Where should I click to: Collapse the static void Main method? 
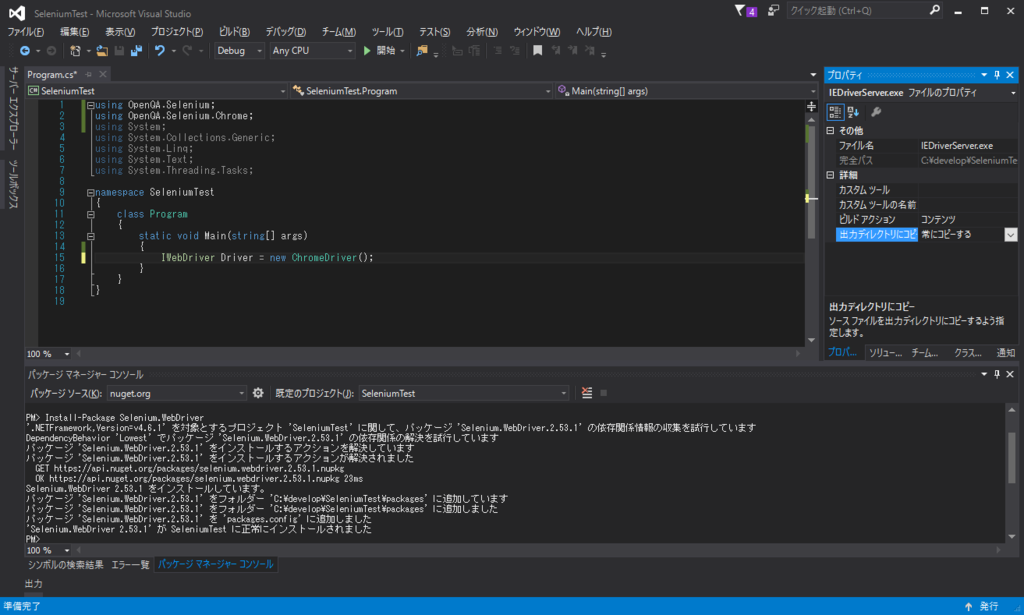pos(91,236)
